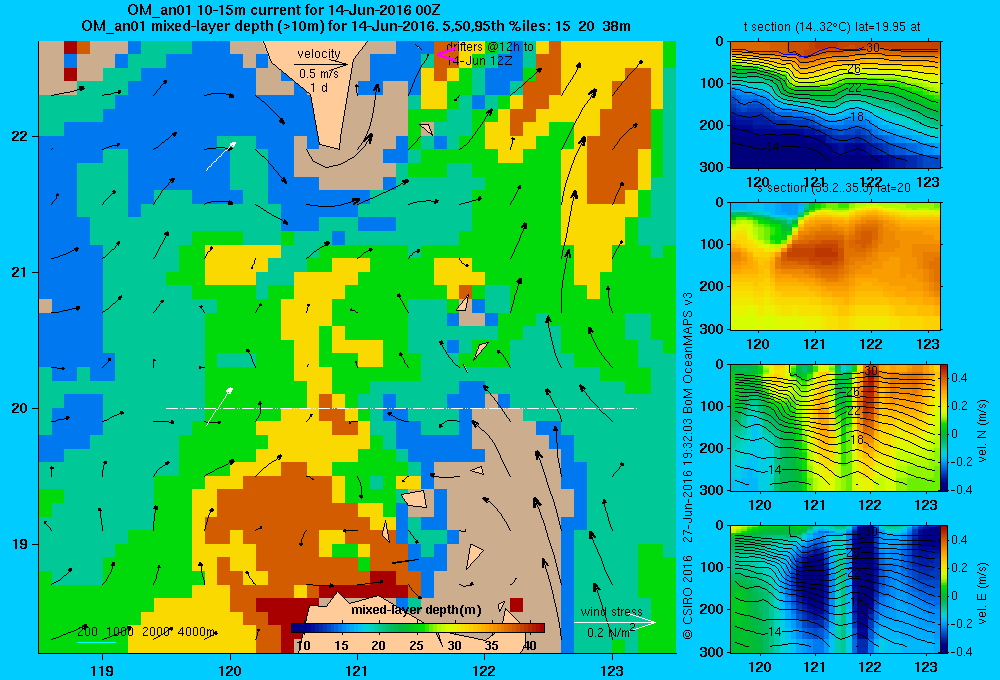Viewport: 1000px width, 680px height.
Task: Click the 'drifters @12h to' label
Action: pyautogui.click(x=490, y=47)
